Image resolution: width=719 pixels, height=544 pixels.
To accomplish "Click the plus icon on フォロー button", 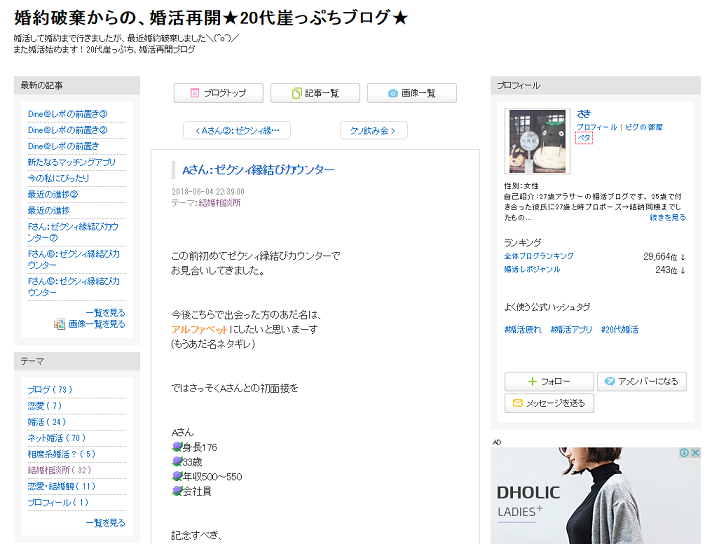I will [x=532, y=381].
